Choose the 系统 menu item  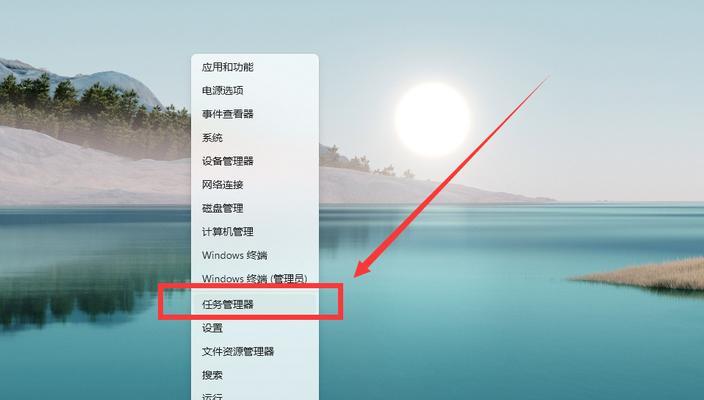point(255,138)
